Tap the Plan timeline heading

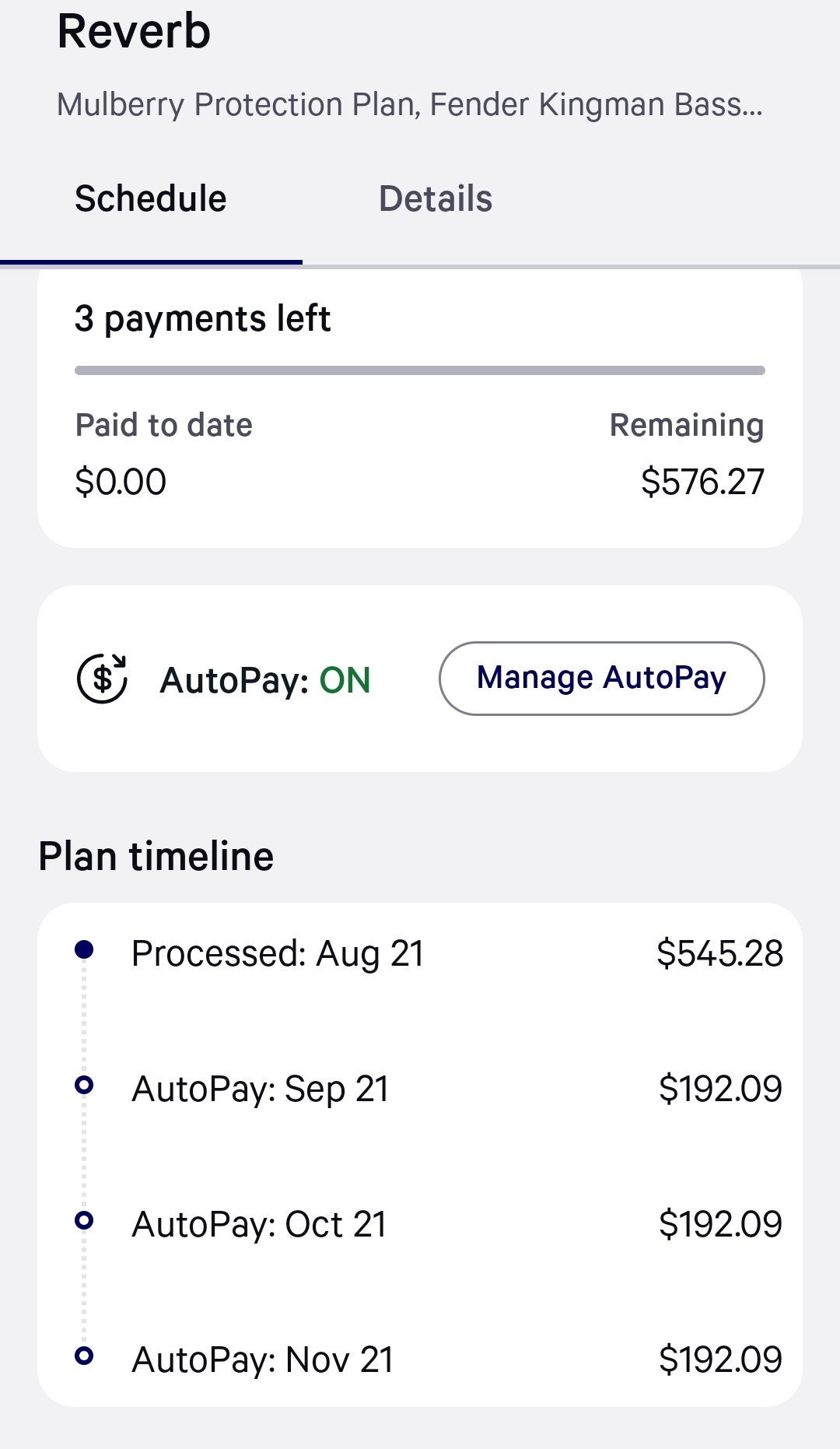[x=156, y=857]
